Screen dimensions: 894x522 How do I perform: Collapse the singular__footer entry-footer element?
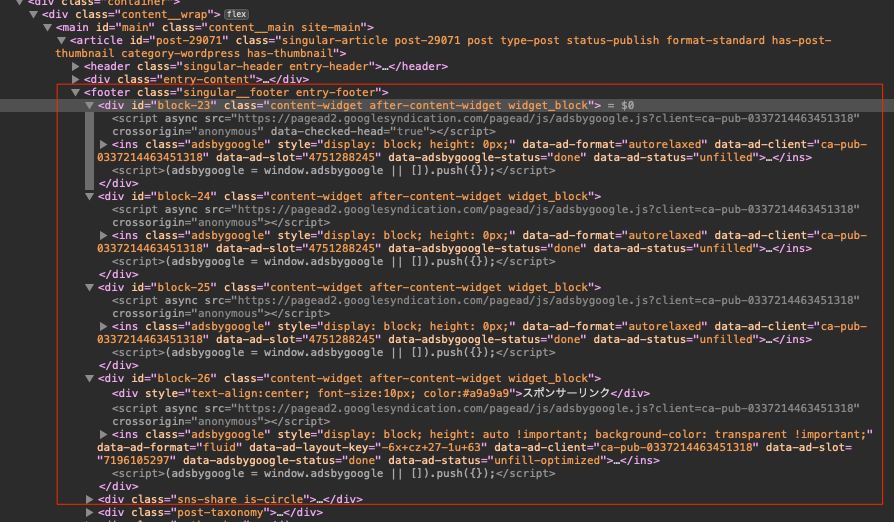(x=75, y=92)
